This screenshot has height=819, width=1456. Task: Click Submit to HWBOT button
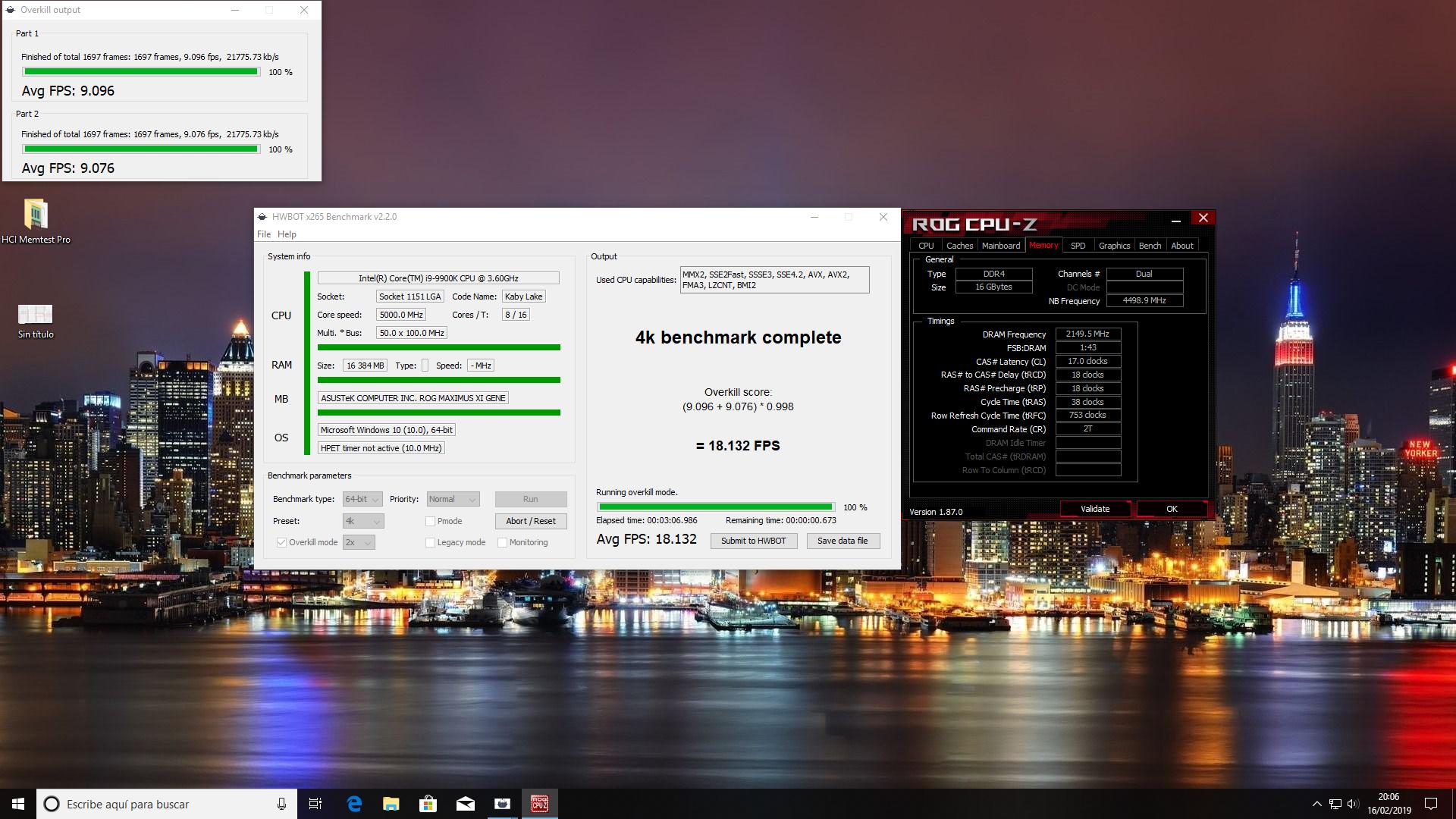753,541
